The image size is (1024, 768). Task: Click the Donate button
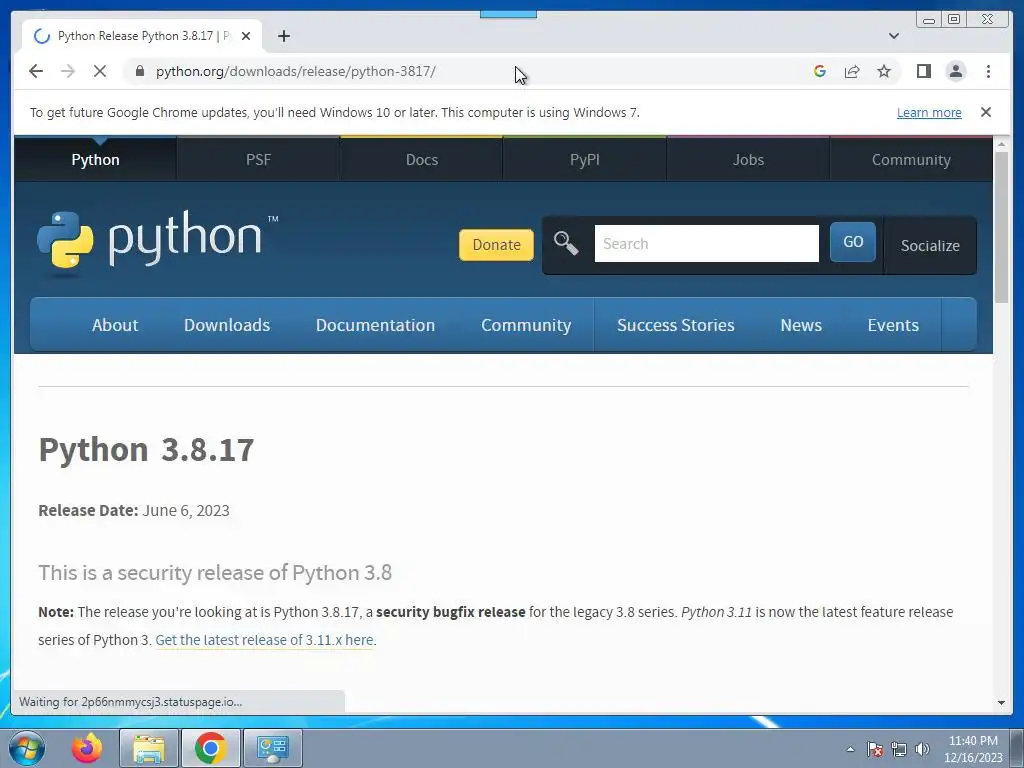point(496,245)
